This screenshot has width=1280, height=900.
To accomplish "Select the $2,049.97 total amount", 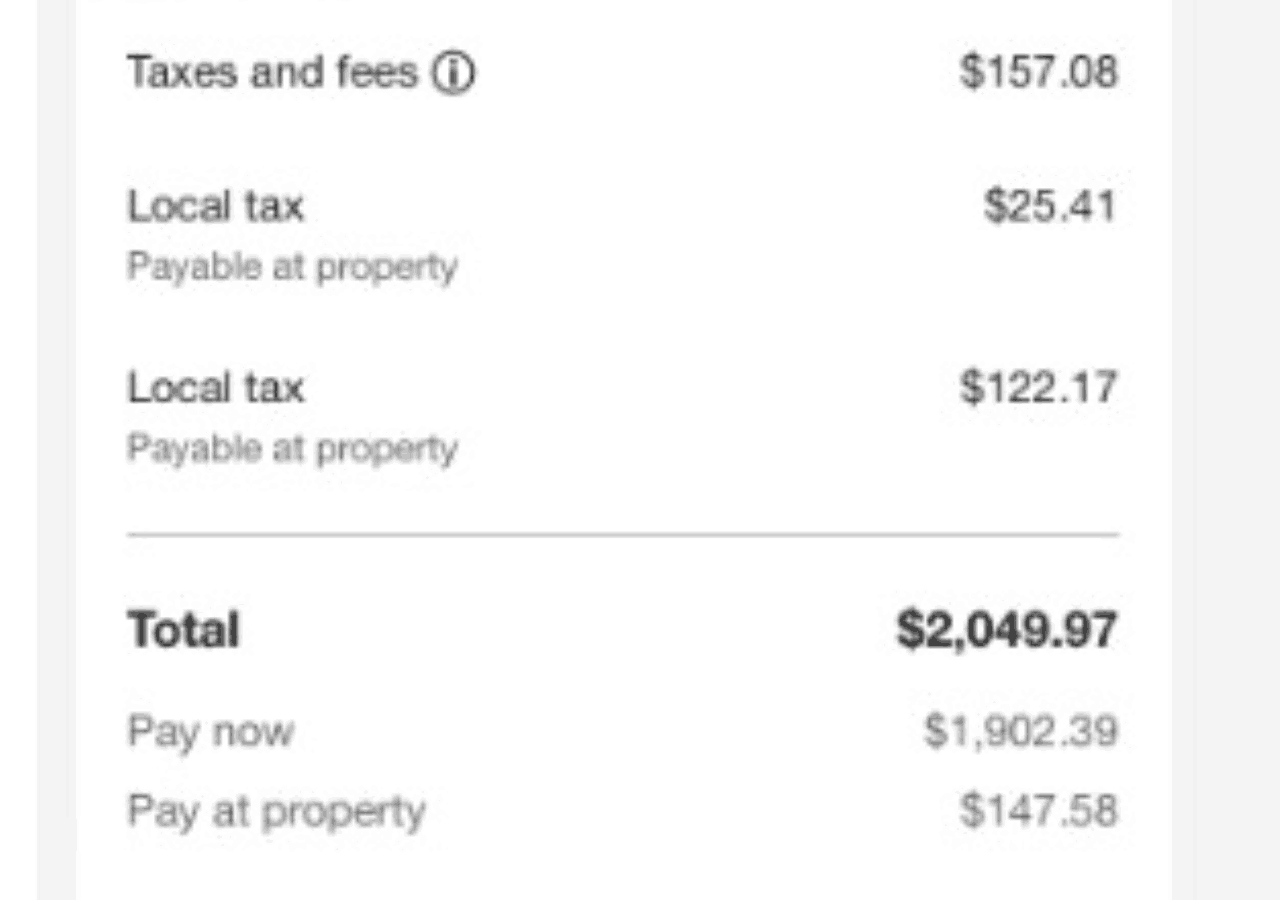I will click(1006, 630).
